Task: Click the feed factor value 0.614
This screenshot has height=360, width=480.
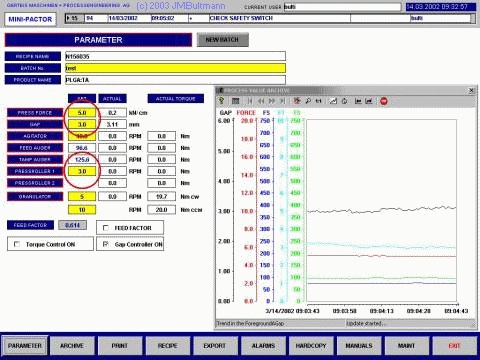Action: click(x=73, y=225)
